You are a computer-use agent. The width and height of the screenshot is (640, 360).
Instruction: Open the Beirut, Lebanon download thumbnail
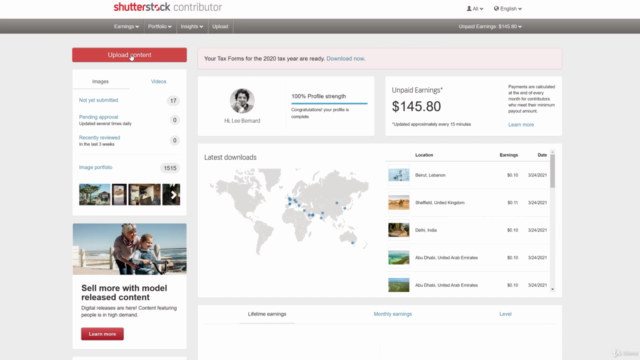[399, 175]
